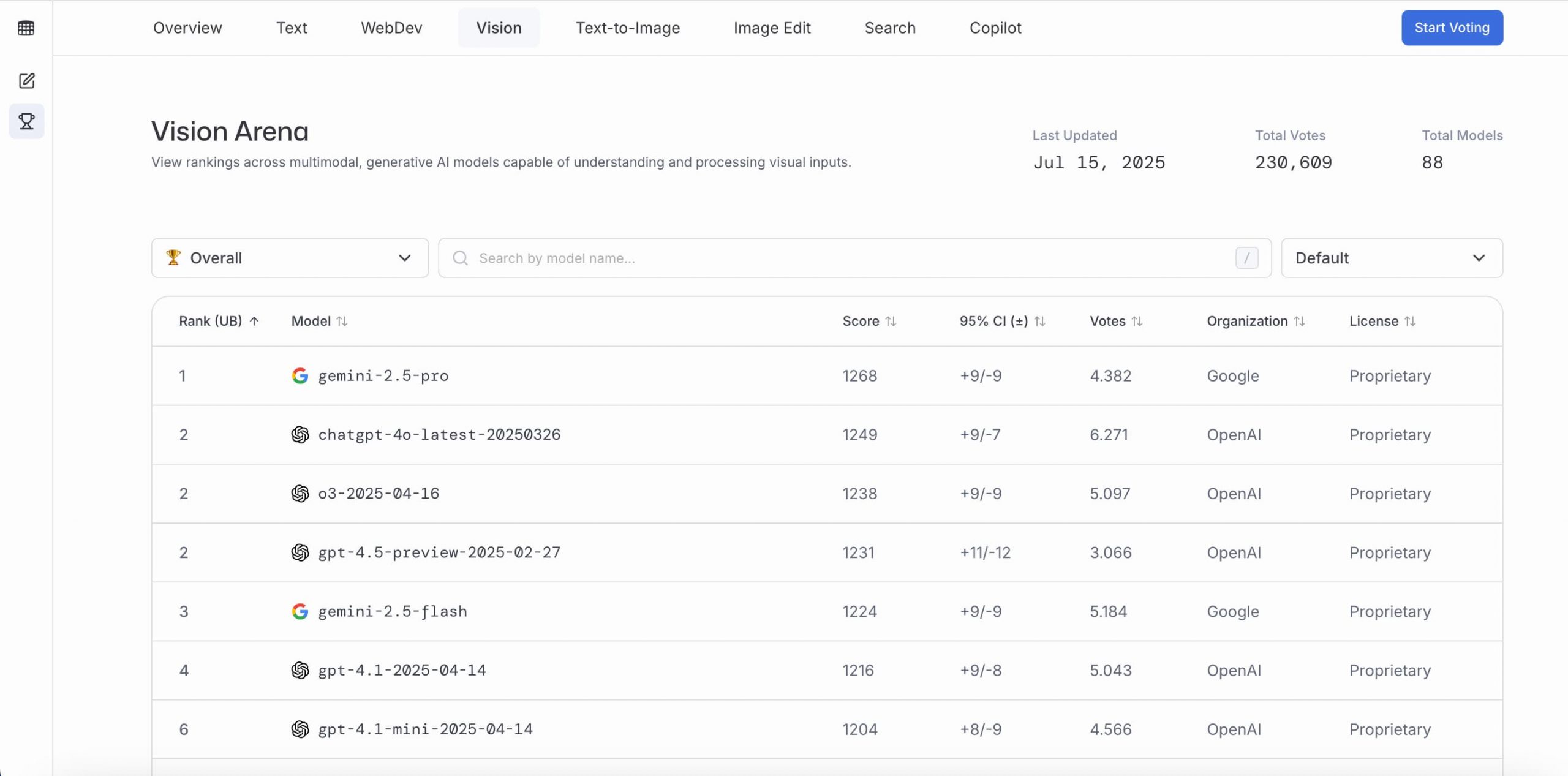Screen dimensions: 1568x776
Task: Click the o3-2025-04-16 model name
Action: (x=379, y=493)
